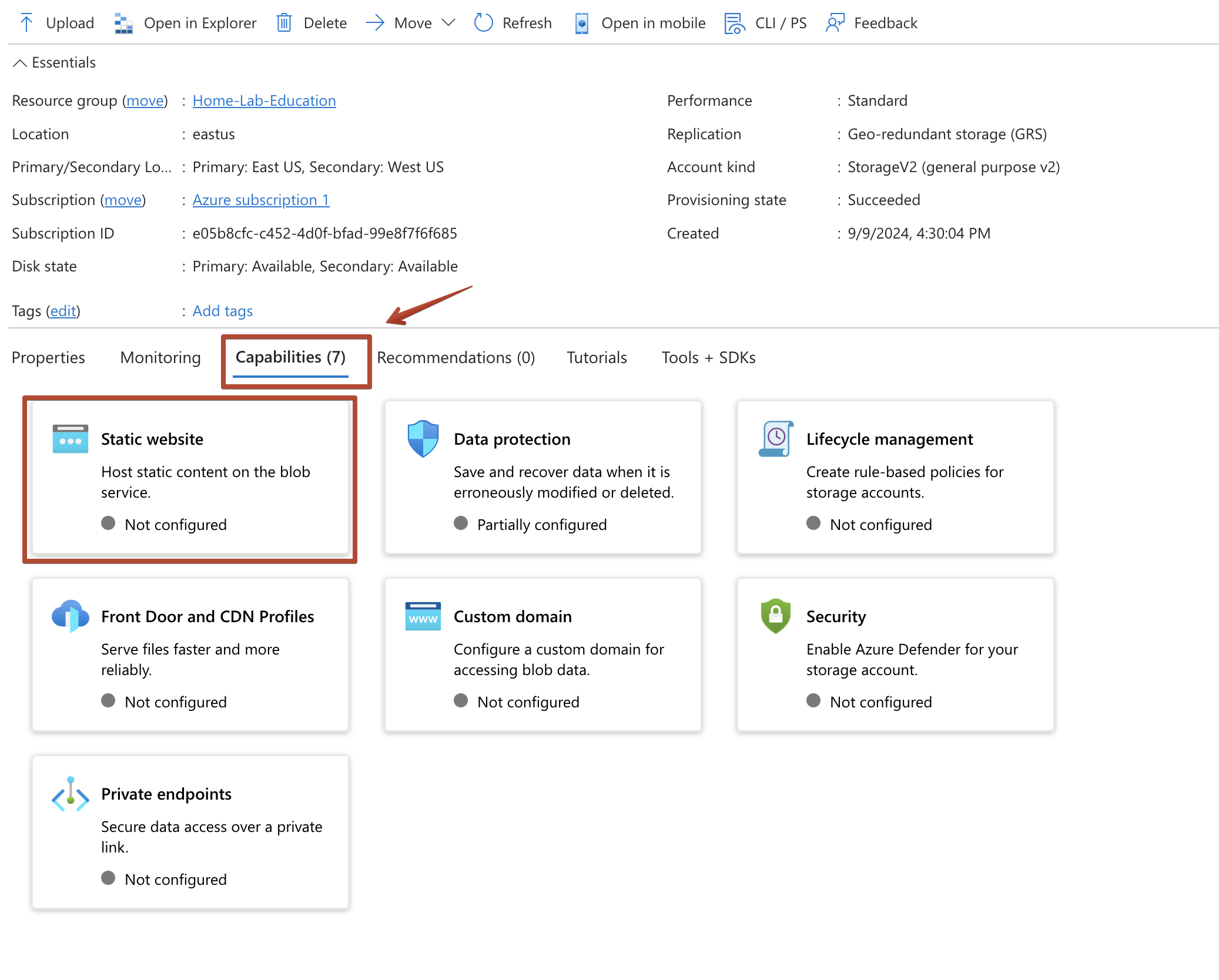Open the Home-Lab-Education resource group link

pos(264,100)
